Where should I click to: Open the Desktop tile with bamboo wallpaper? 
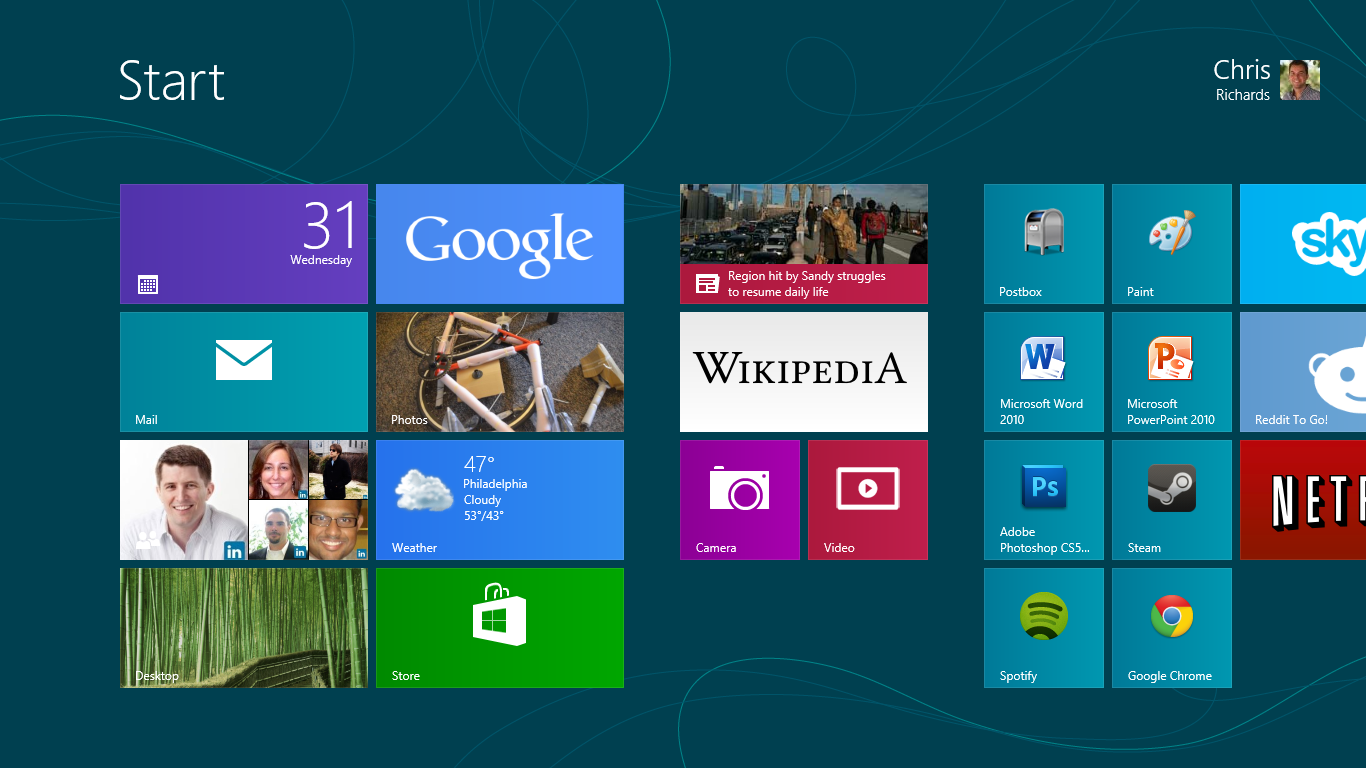244,628
